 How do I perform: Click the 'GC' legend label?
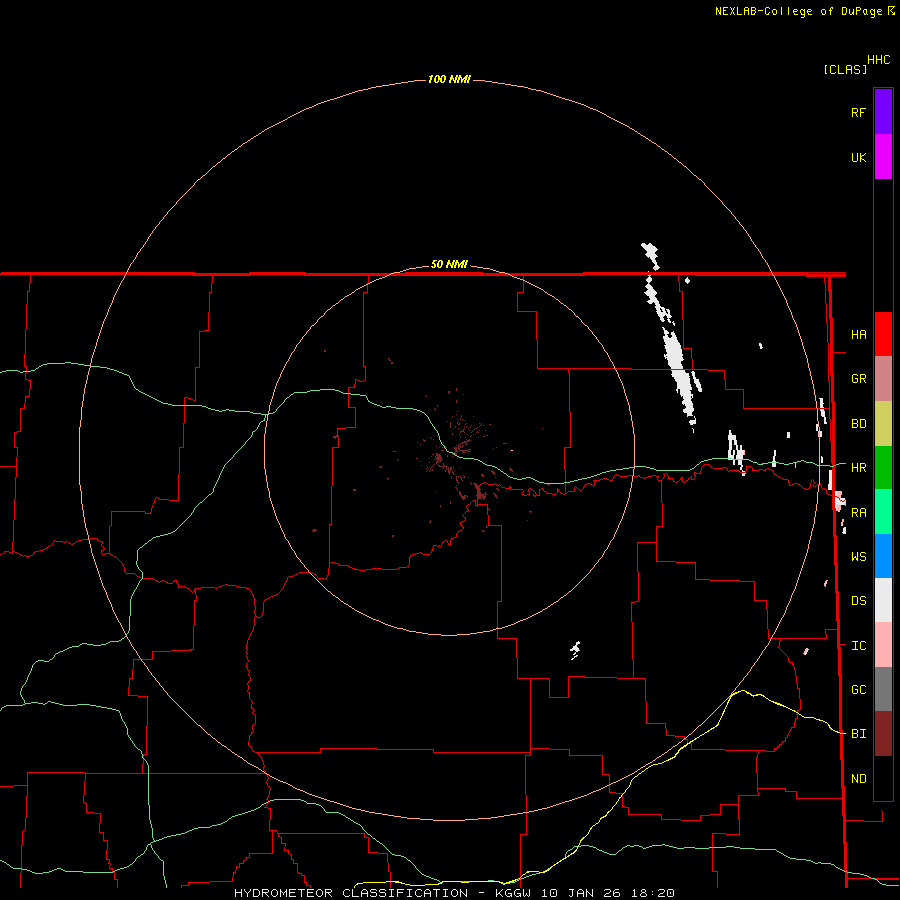pos(858,690)
